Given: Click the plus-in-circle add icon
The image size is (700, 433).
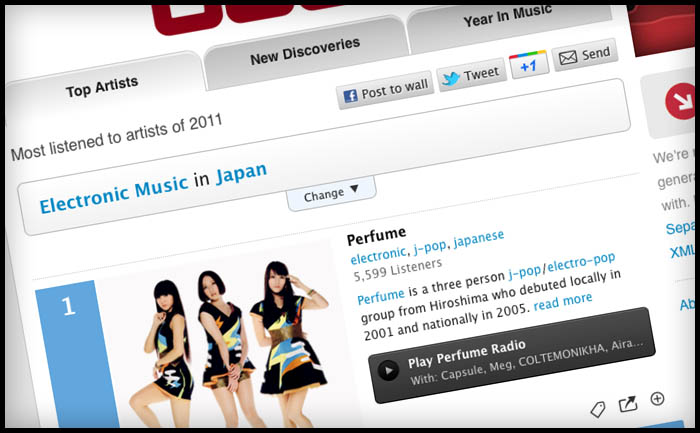Looking at the screenshot, I should 657,399.
